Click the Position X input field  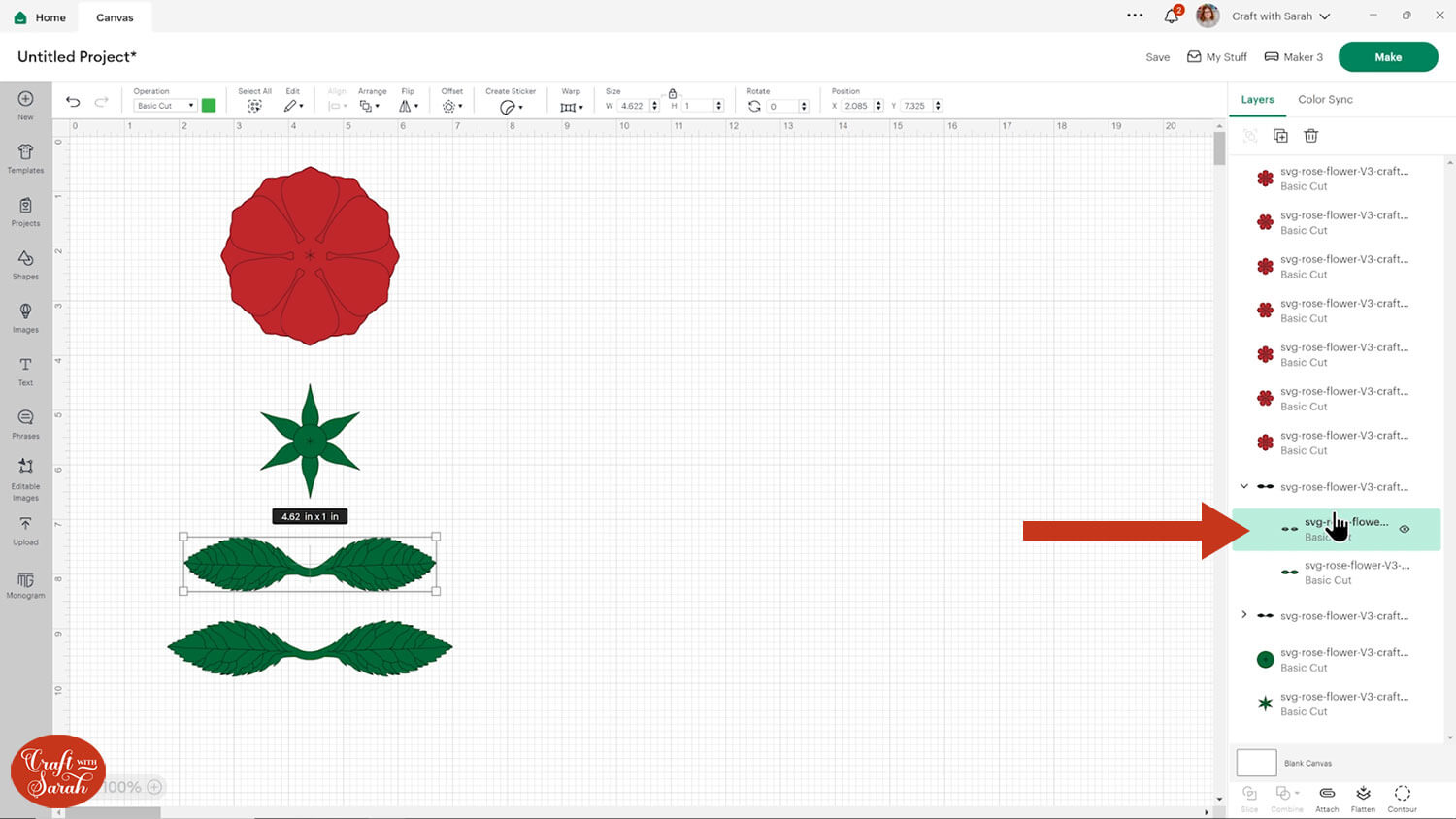click(x=856, y=106)
